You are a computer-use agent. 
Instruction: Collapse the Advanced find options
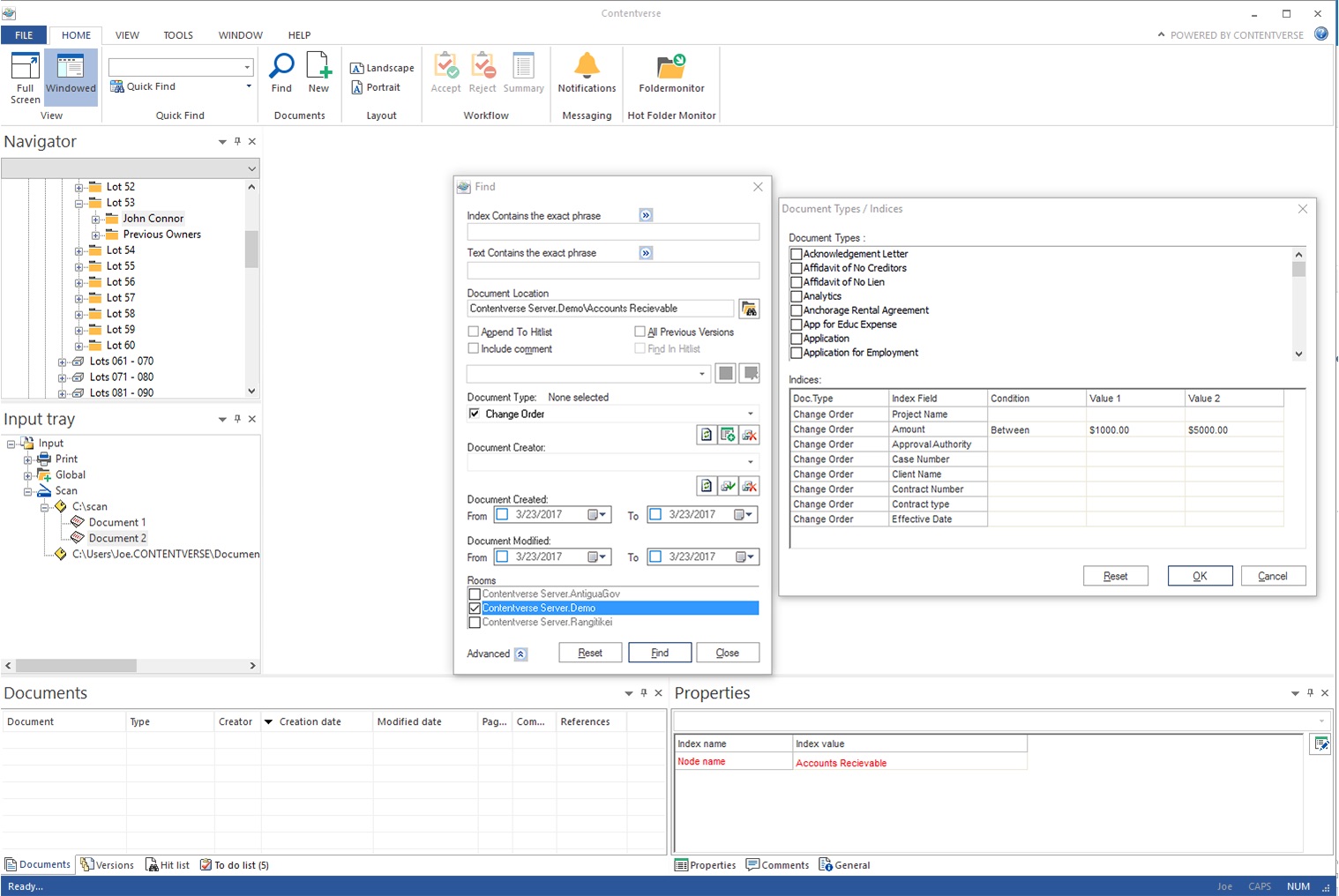pyautogui.click(x=520, y=653)
